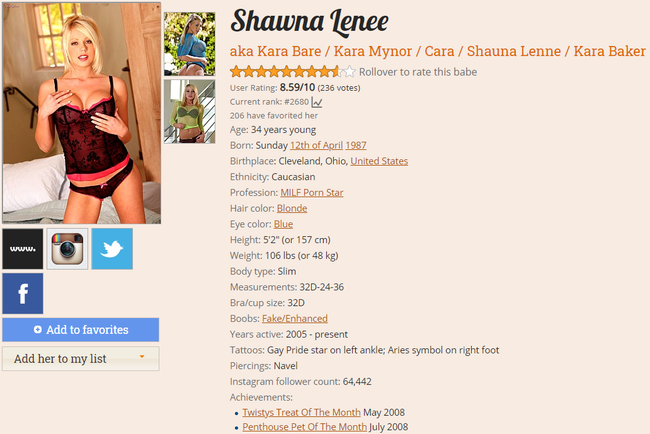650x434 pixels.
Task: Open the www website icon
Action: (23, 249)
